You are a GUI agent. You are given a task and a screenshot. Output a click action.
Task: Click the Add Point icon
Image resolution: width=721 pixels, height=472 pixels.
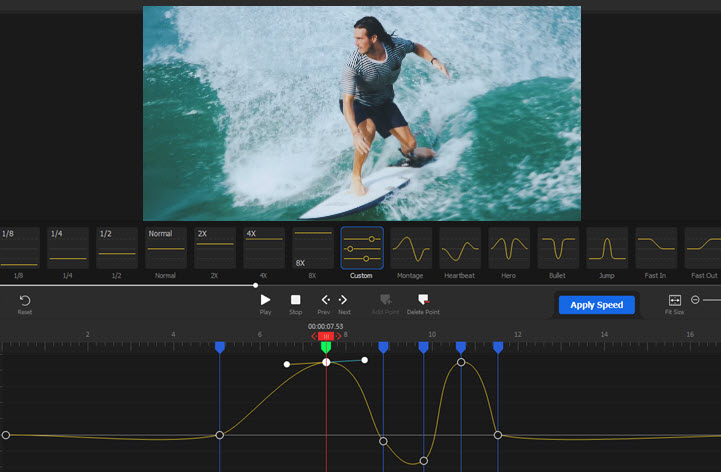(x=386, y=300)
